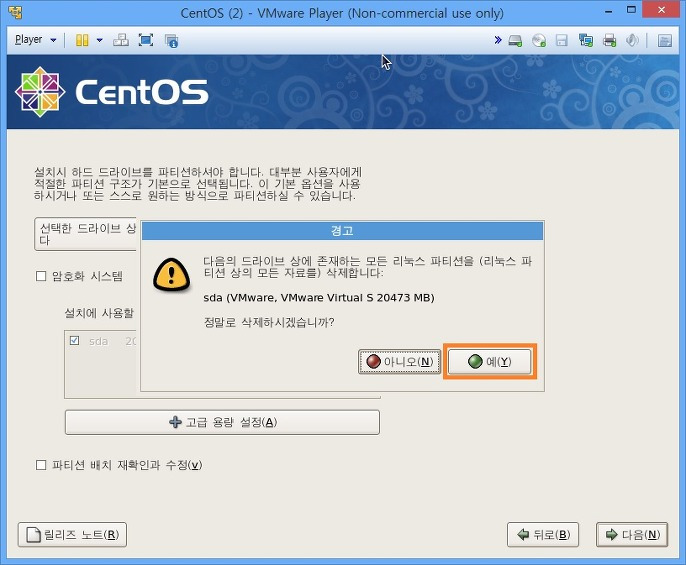Click the message log icon at far right
The image size is (686, 565).
(665, 41)
